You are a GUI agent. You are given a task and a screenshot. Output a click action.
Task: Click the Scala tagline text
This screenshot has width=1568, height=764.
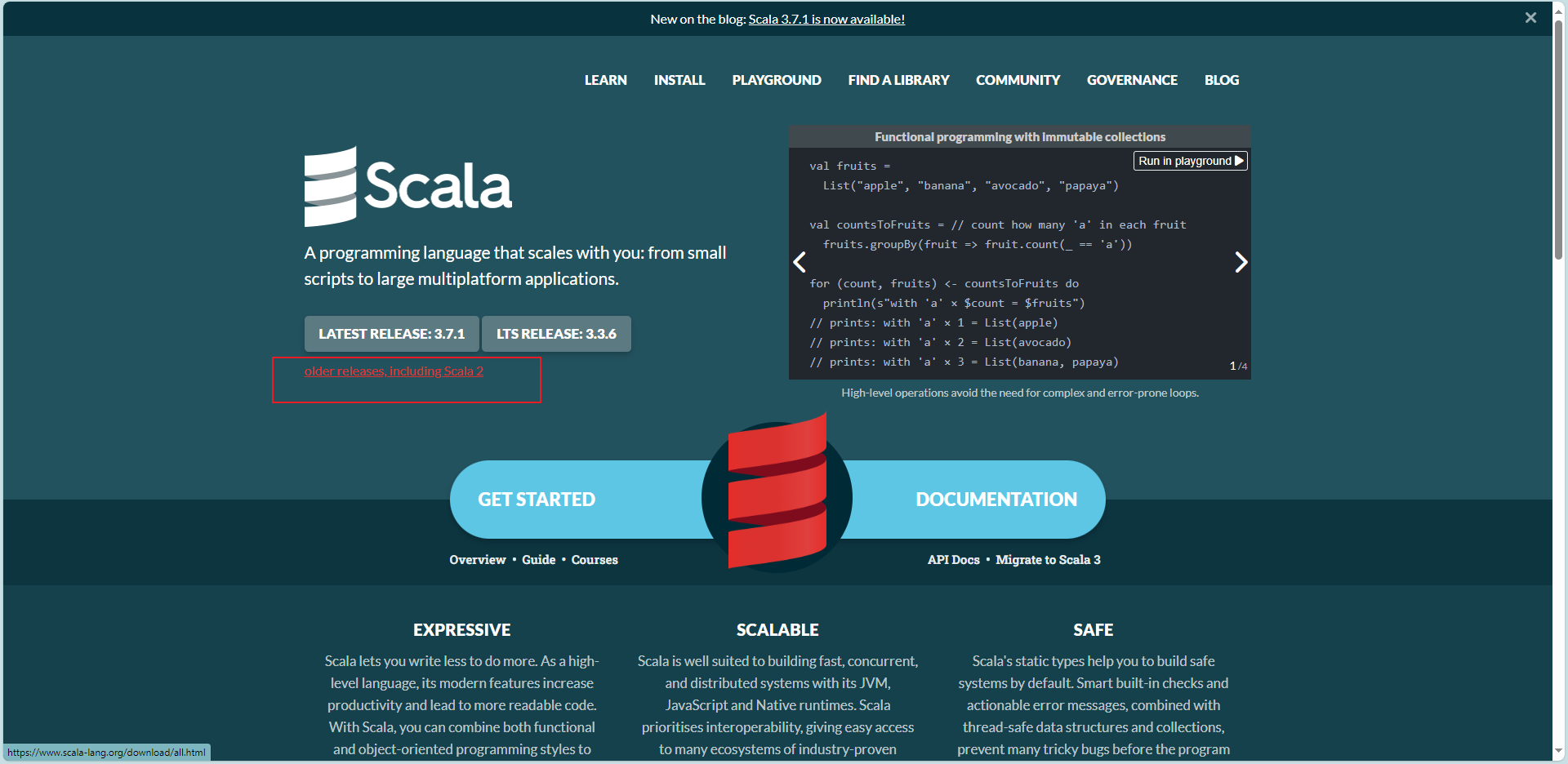tap(515, 266)
